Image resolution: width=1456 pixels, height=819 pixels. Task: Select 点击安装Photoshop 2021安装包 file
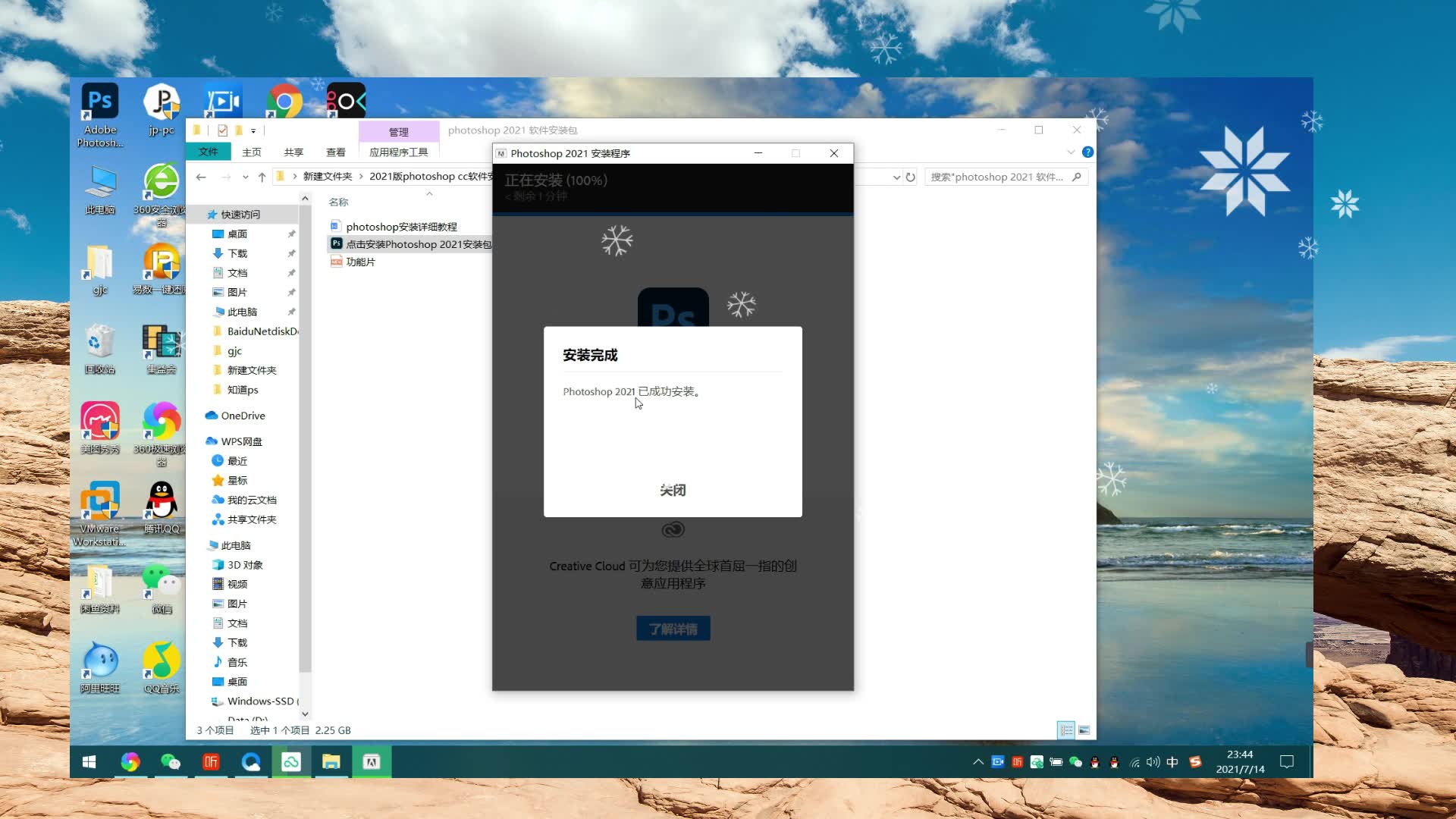tap(411, 244)
